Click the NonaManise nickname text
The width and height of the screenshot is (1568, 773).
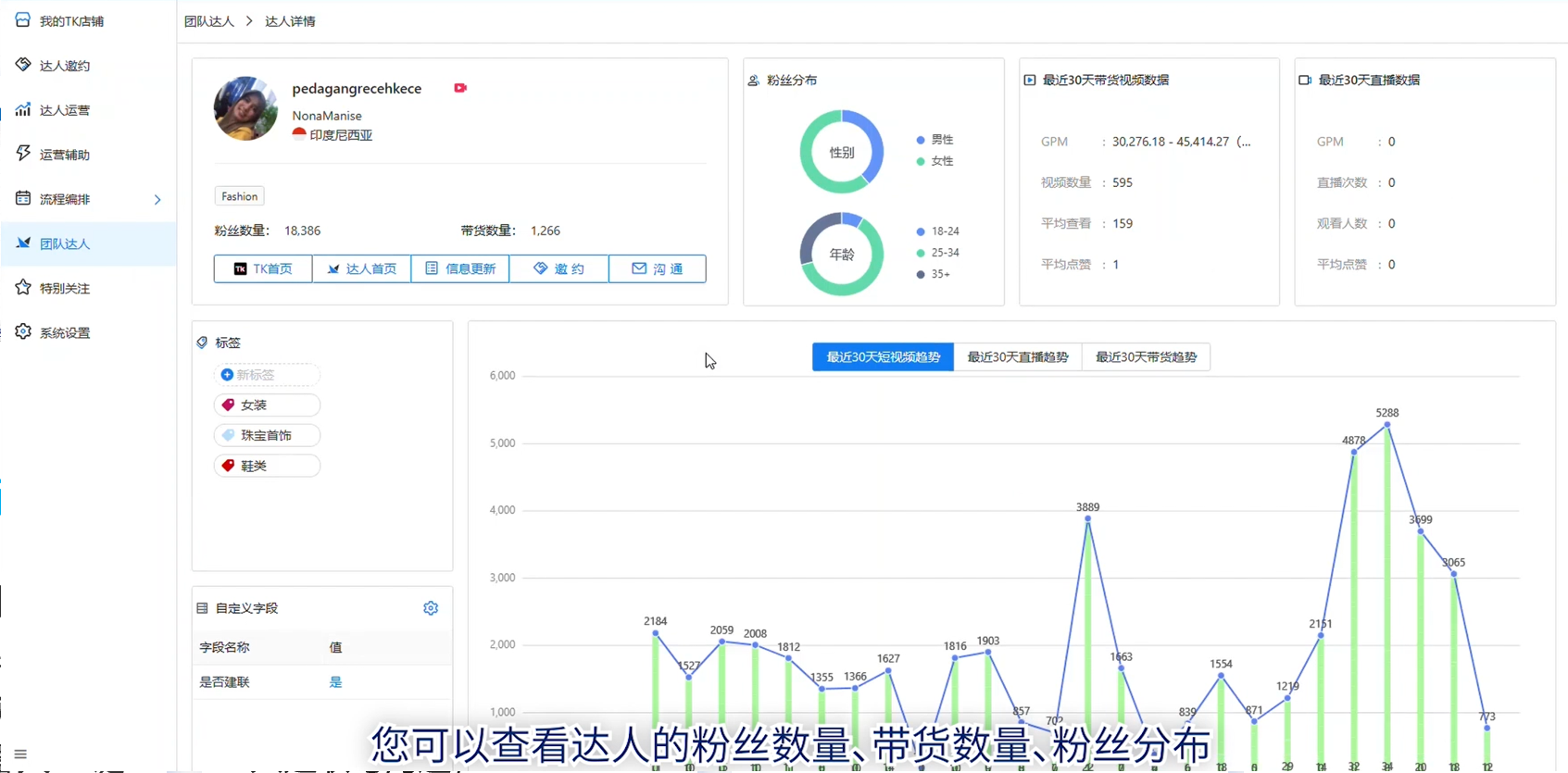327,116
